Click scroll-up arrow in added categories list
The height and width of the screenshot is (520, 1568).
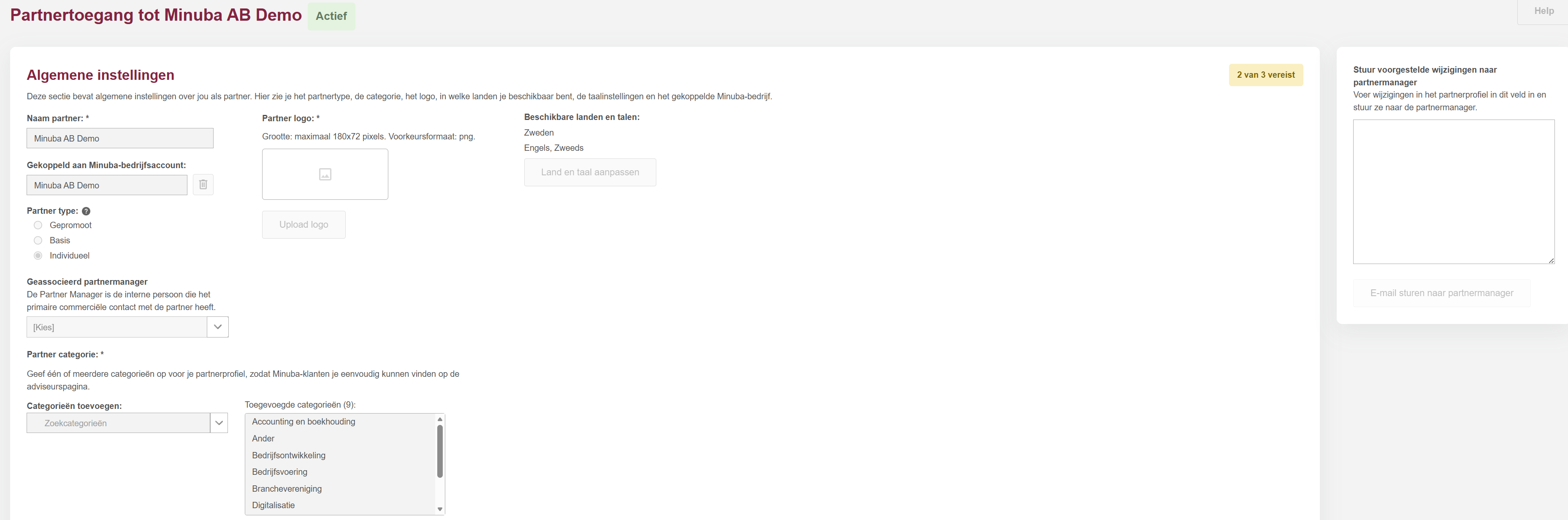click(439, 419)
